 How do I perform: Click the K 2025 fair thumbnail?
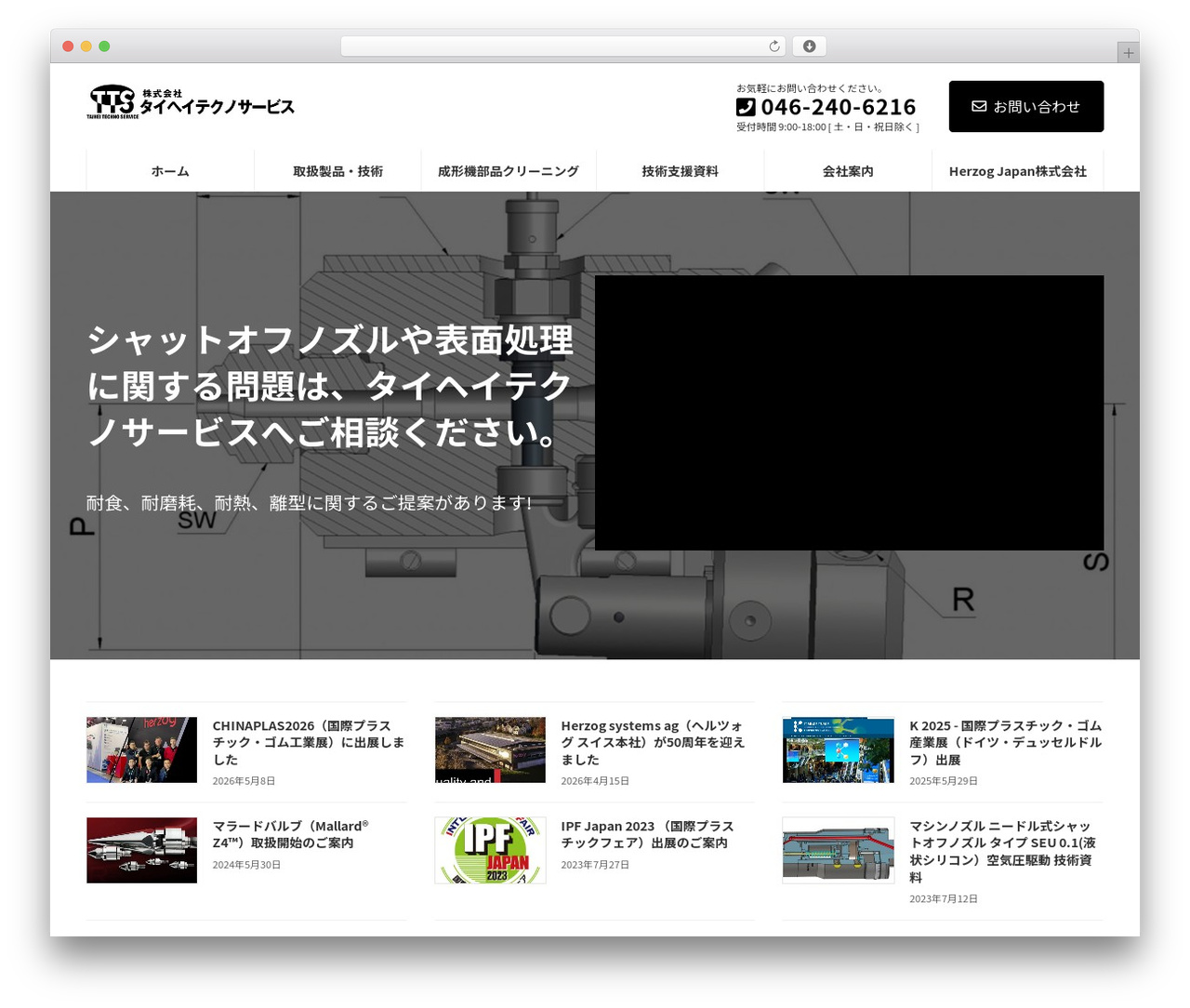(x=839, y=749)
